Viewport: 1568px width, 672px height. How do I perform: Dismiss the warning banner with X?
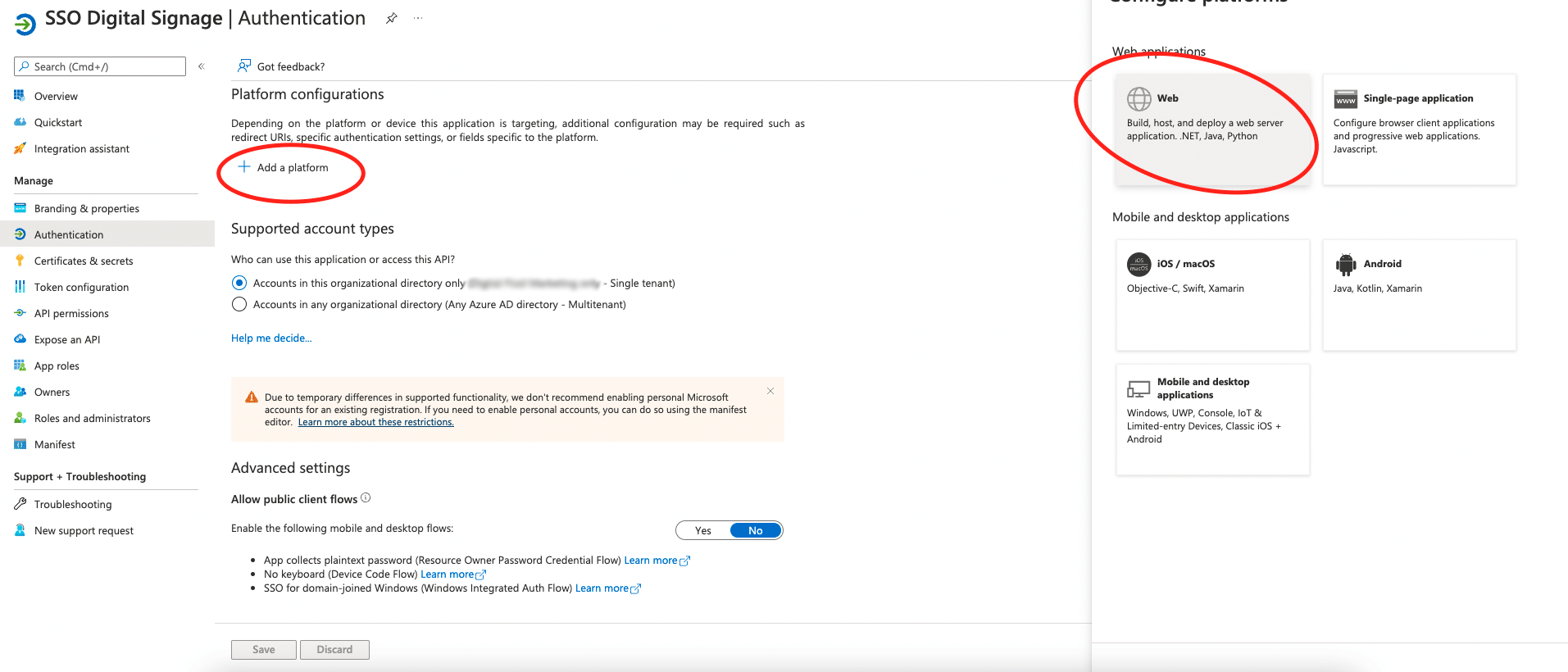tap(770, 391)
